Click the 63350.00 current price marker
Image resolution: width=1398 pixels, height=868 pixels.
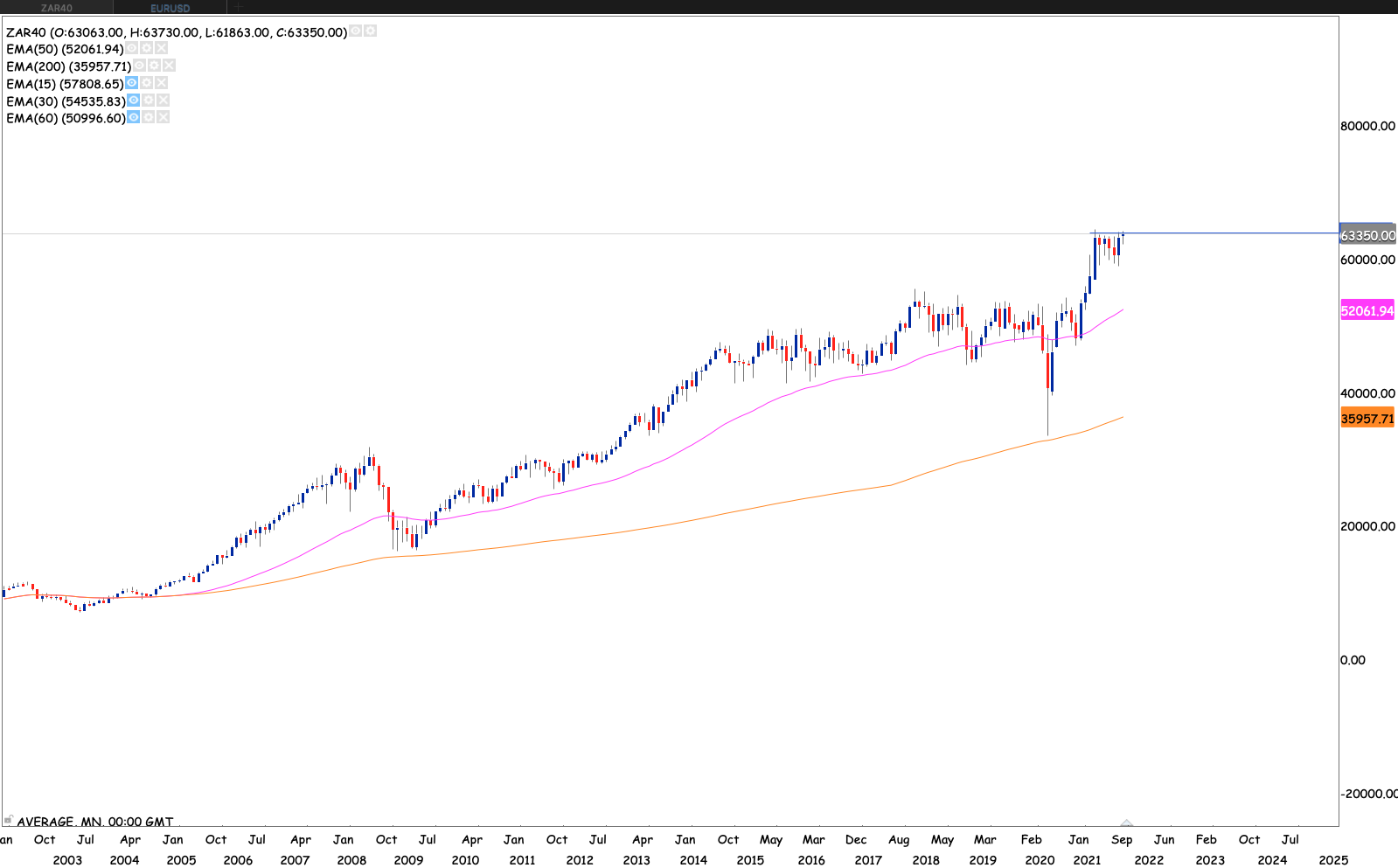1367,236
